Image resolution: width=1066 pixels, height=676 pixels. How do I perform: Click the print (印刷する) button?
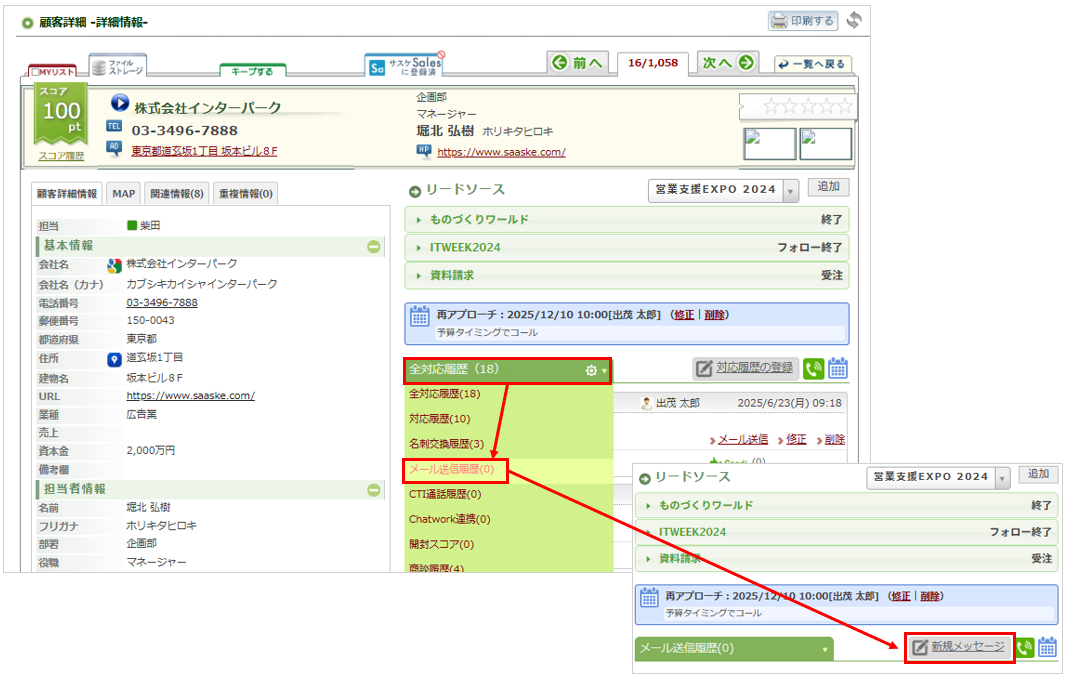803,21
